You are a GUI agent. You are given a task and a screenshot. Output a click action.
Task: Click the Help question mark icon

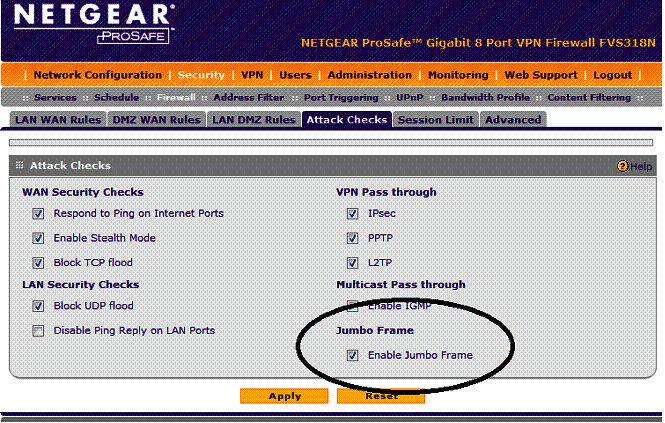(622, 166)
